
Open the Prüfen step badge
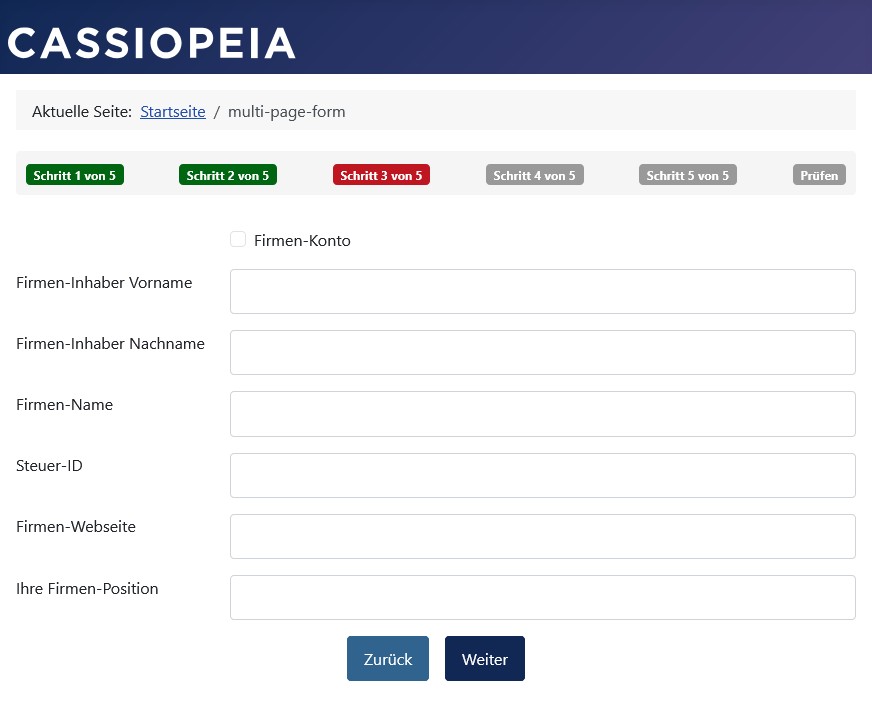819,175
